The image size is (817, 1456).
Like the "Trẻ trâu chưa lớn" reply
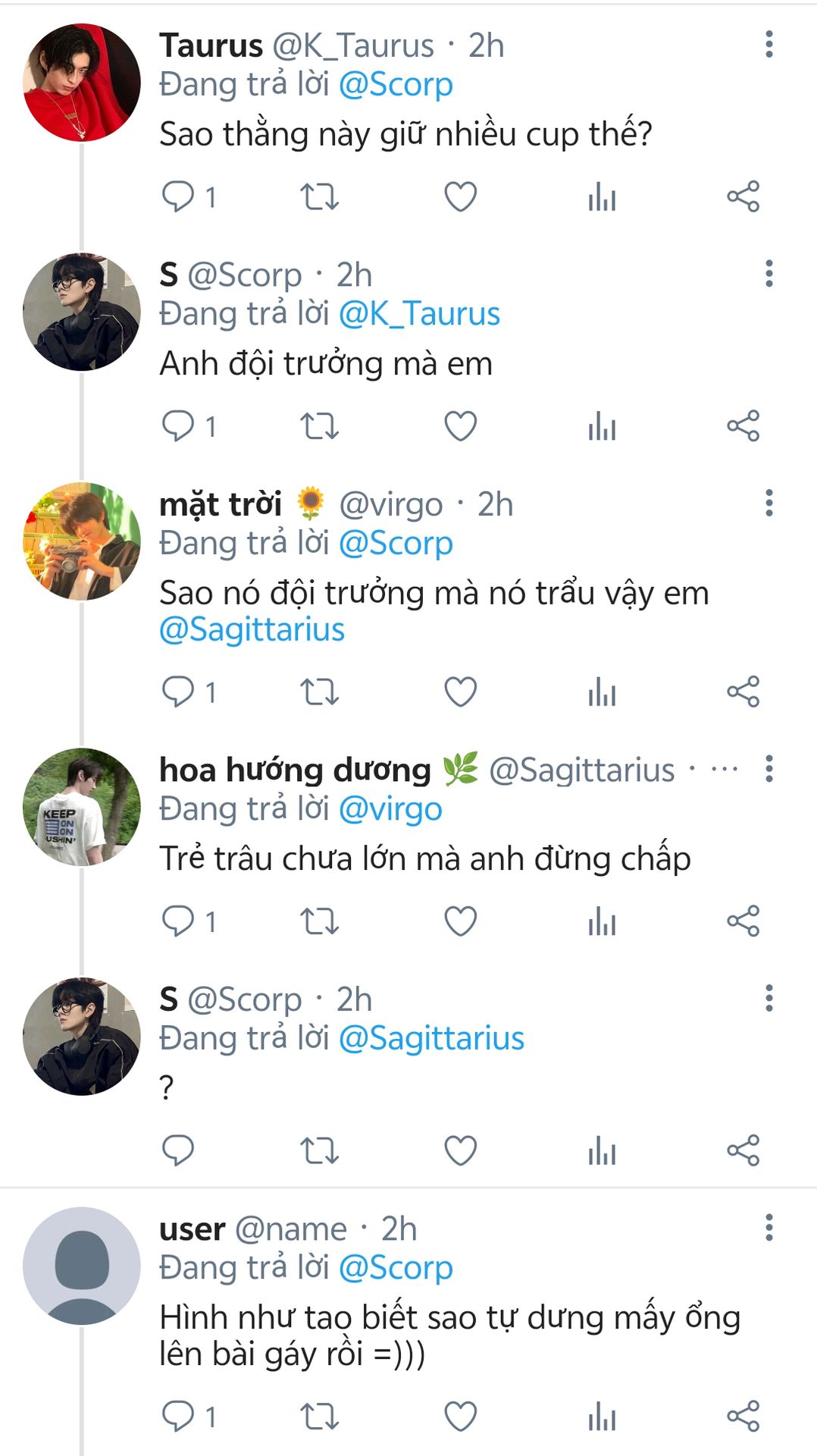tap(460, 921)
